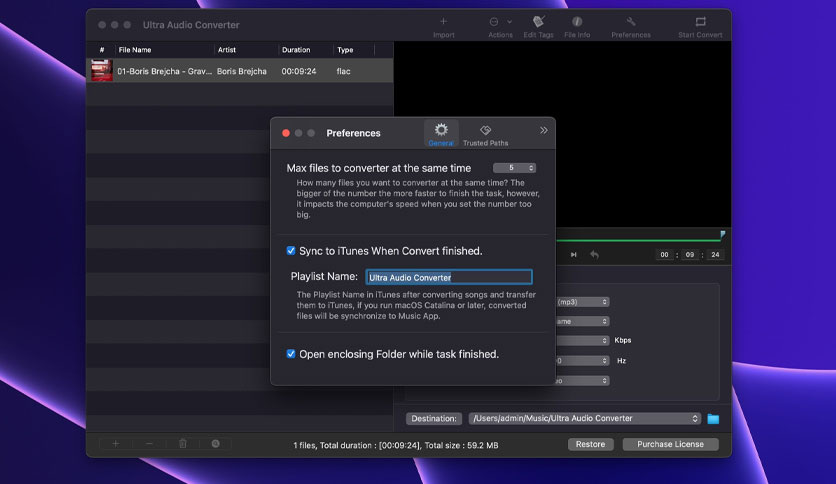This screenshot has width=836, height=484.
Task: Open the (mp3) format dropdown
Action: tap(582, 302)
